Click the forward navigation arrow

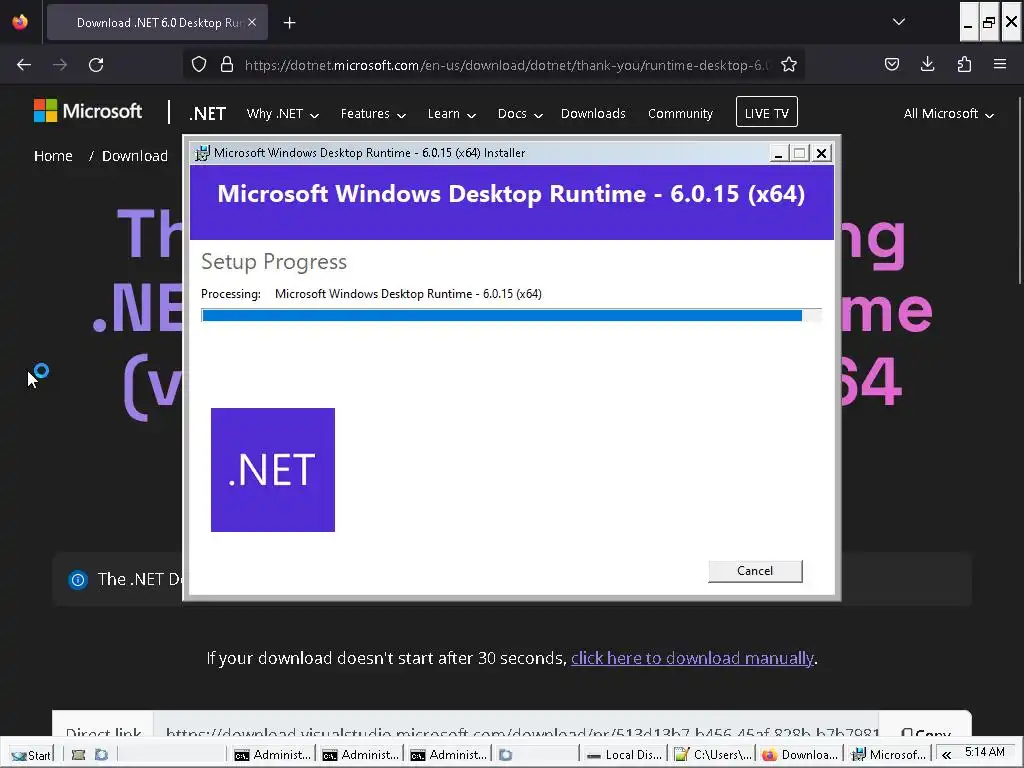pos(60,65)
